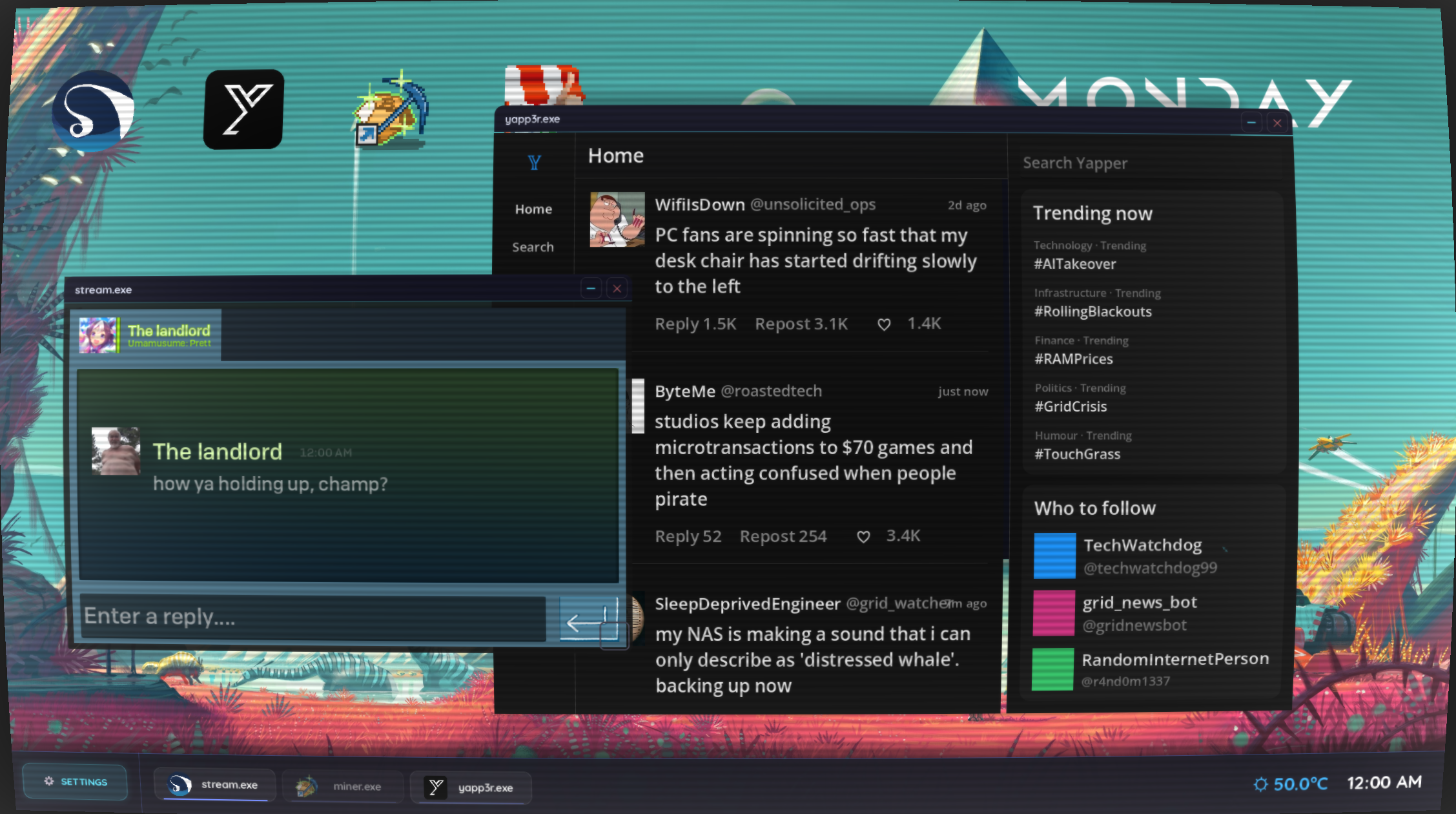Click the temperature gauge icon in taskbar
This screenshot has height=814, width=1456.
pos(1260,784)
